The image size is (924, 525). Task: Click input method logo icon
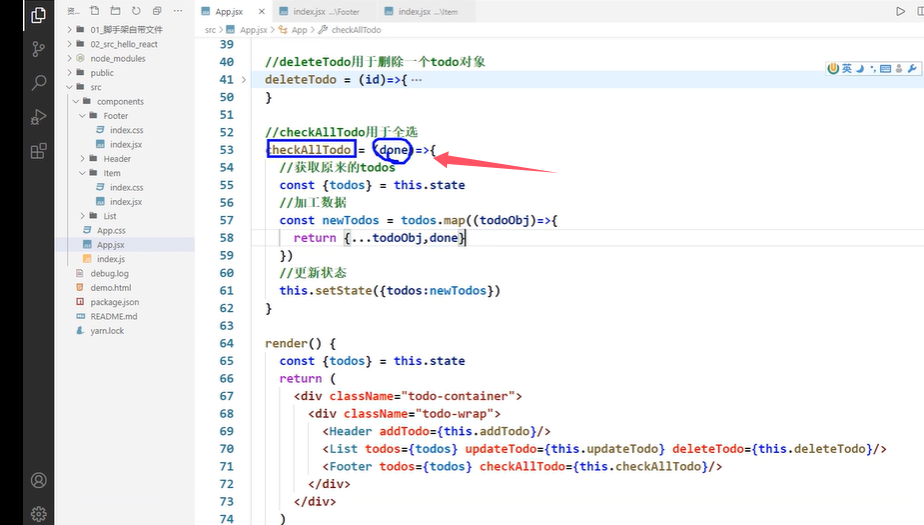(833, 68)
